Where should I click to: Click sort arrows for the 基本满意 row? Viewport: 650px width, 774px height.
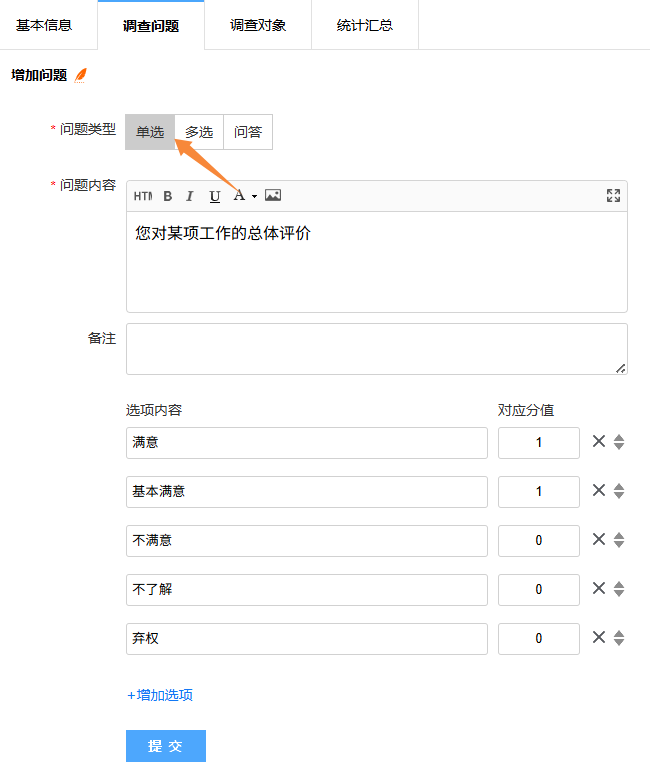619,491
